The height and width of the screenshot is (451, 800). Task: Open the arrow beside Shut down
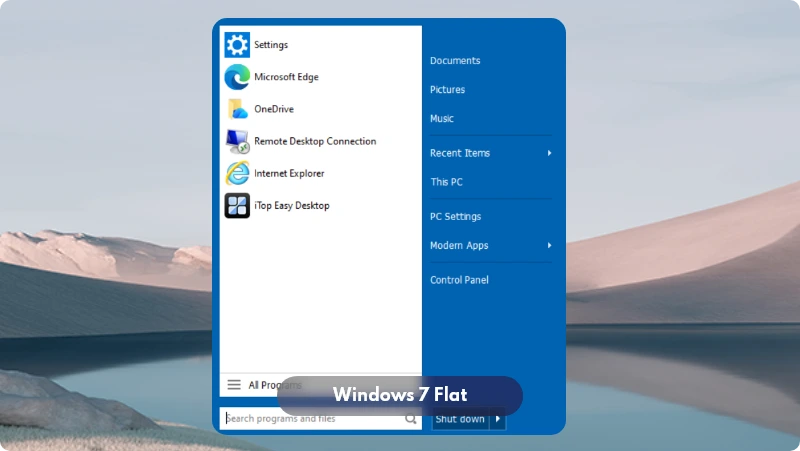pos(499,420)
